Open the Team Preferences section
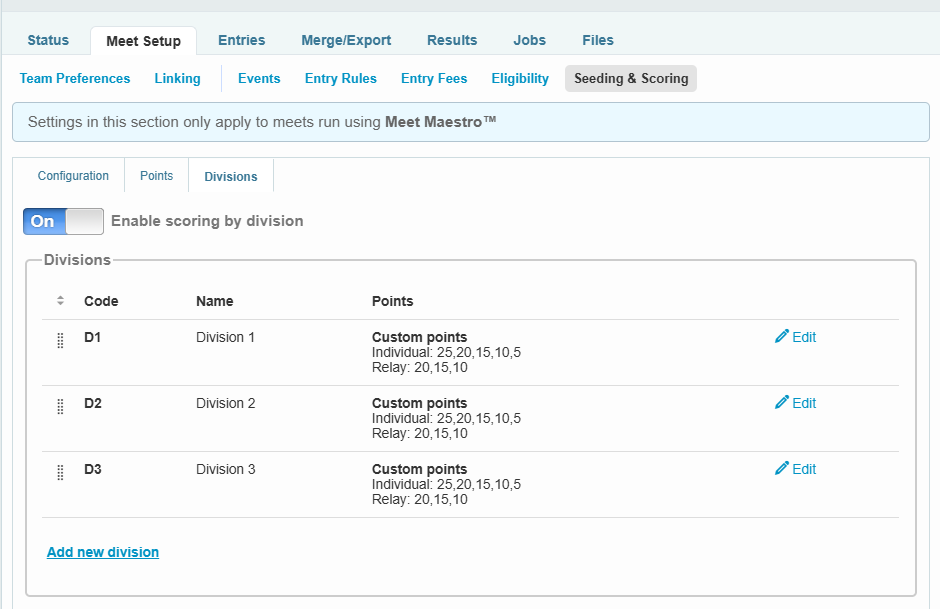The image size is (940, 609). tap(75, 78)
